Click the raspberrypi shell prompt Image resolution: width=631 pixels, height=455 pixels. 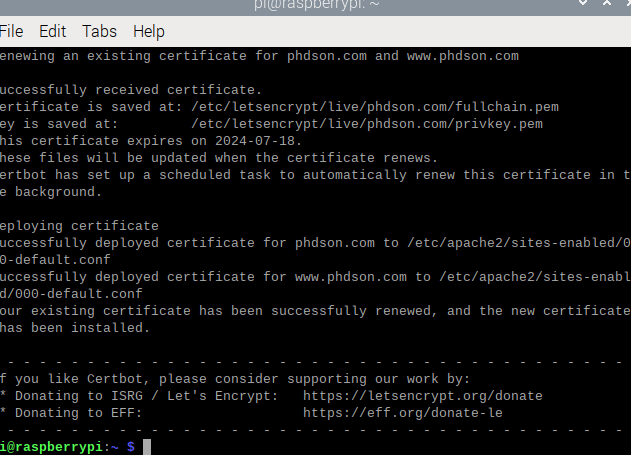pyautogui.click(x=67, y=447)
